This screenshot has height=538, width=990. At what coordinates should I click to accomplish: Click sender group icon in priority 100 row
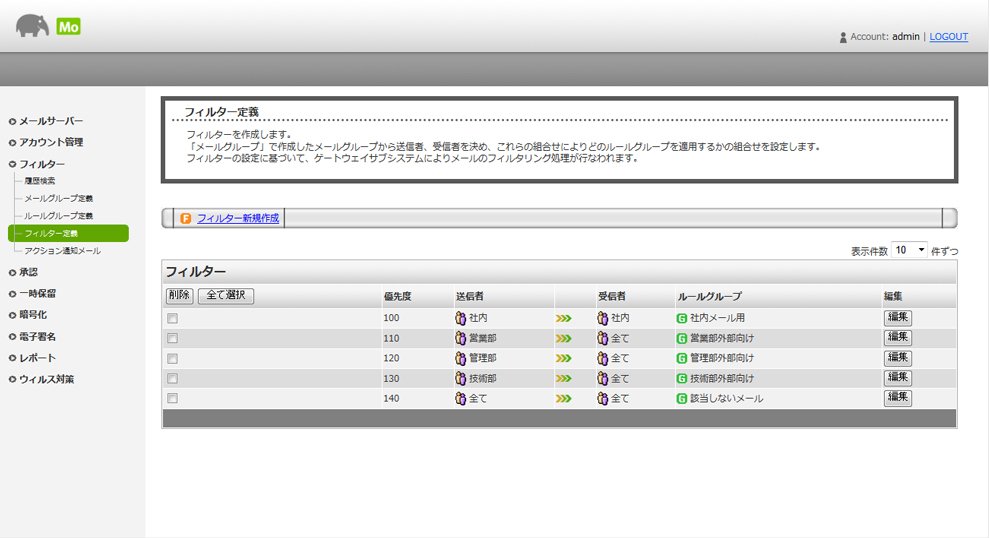[x=460, y=318]
